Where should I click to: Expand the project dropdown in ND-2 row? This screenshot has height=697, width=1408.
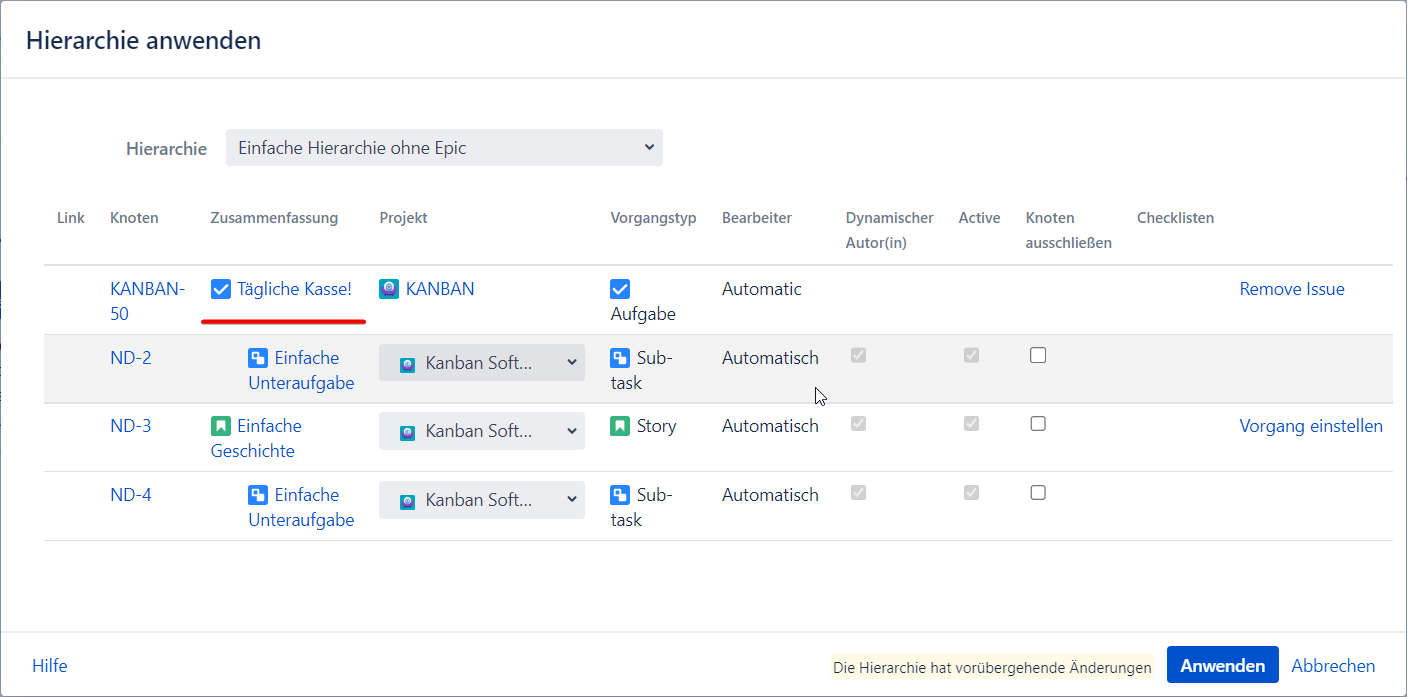(x=481, y=363)
